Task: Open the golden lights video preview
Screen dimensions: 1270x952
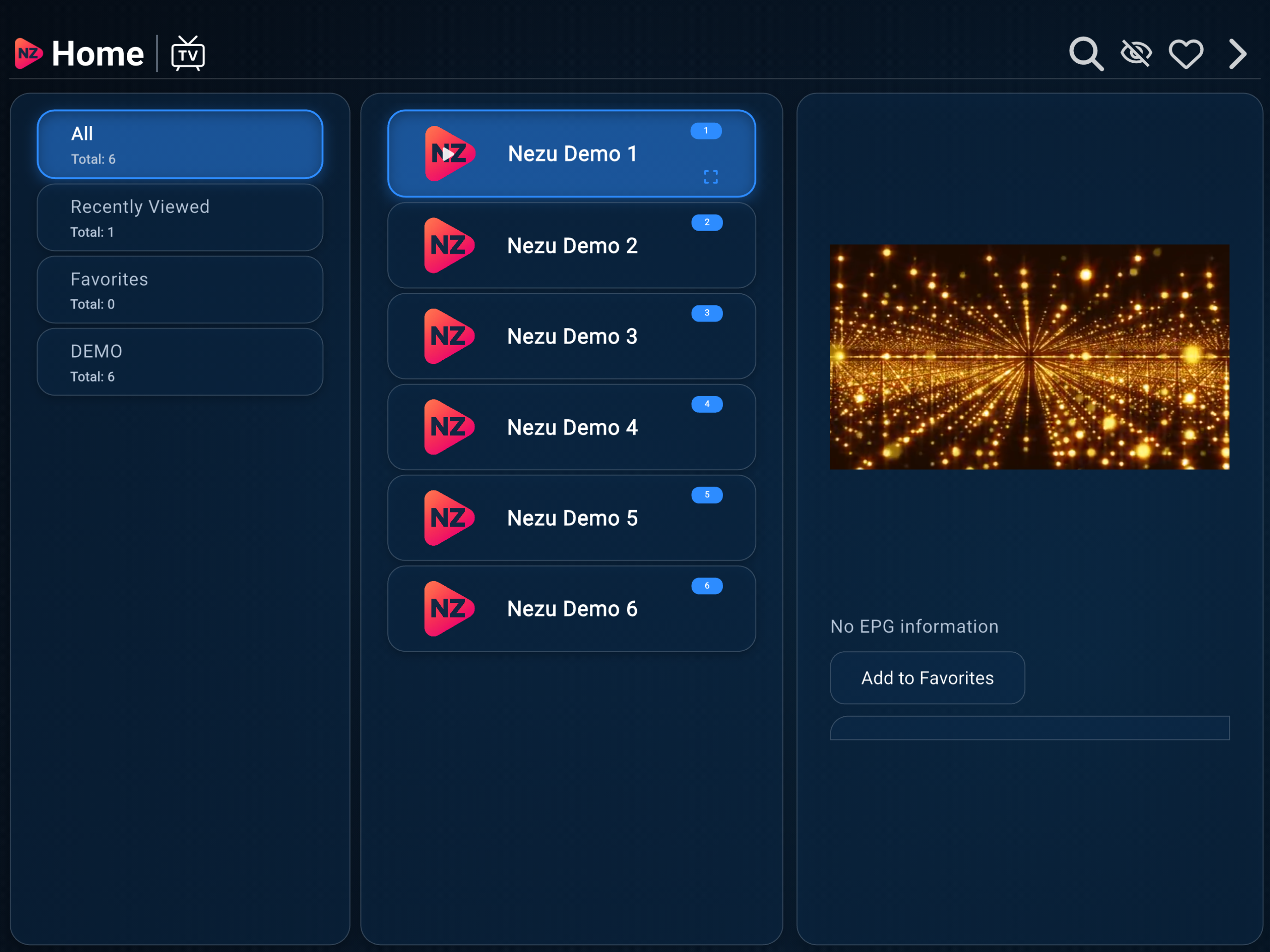Action: coord(1030,357)
